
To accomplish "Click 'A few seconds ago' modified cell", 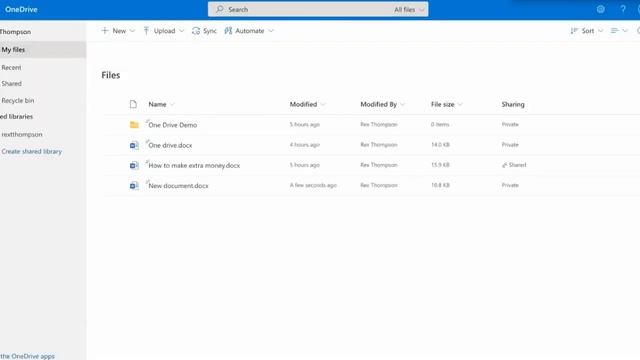I will [x=313, y=185].
